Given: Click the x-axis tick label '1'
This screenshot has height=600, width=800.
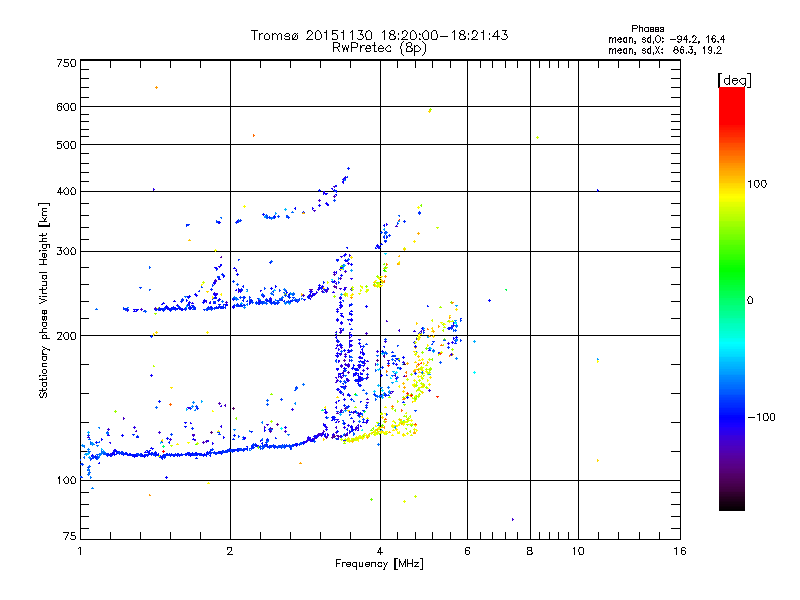Looking at the screenshot, I should tap(80, 551).
